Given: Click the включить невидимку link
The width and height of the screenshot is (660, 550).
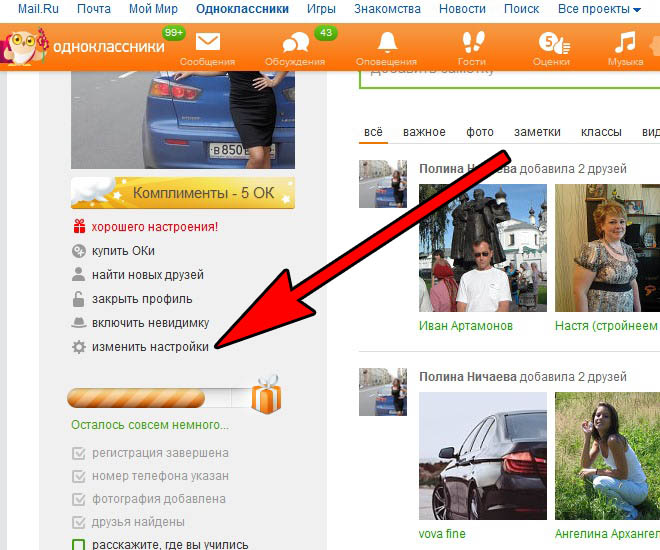Looking at the screenshot, I should (150, 323).
